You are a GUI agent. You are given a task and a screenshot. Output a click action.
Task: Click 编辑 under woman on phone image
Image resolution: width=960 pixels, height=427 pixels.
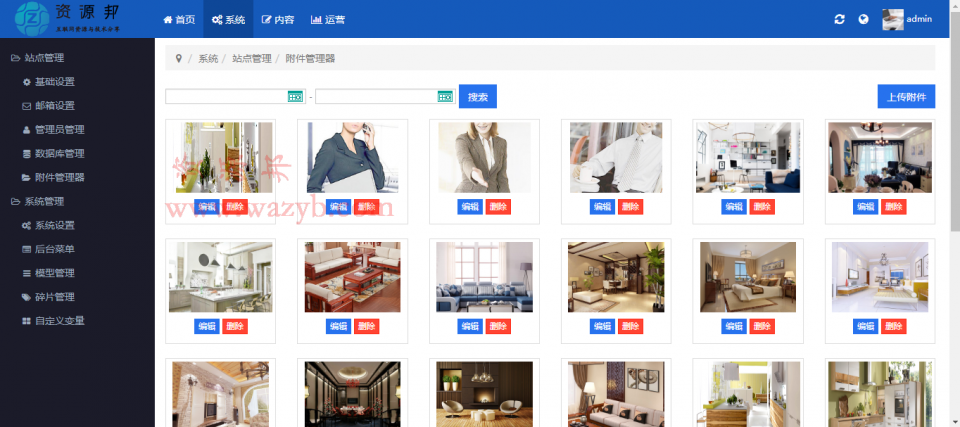[x=339, y=207]
